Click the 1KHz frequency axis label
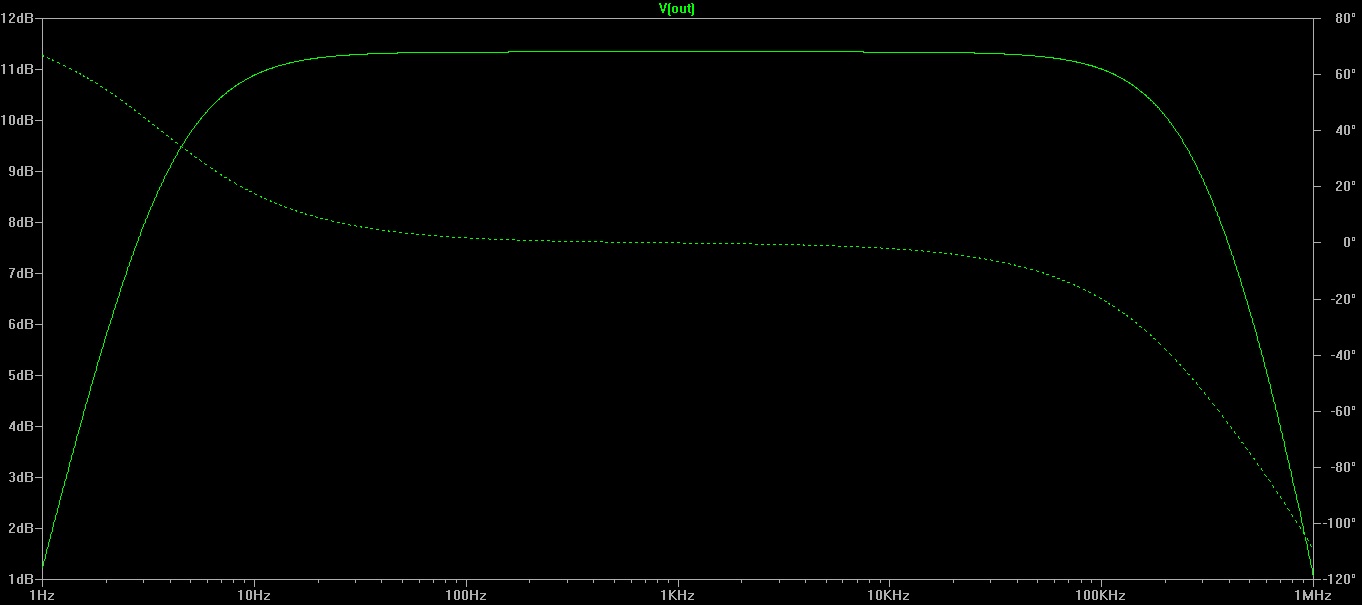 678,595
